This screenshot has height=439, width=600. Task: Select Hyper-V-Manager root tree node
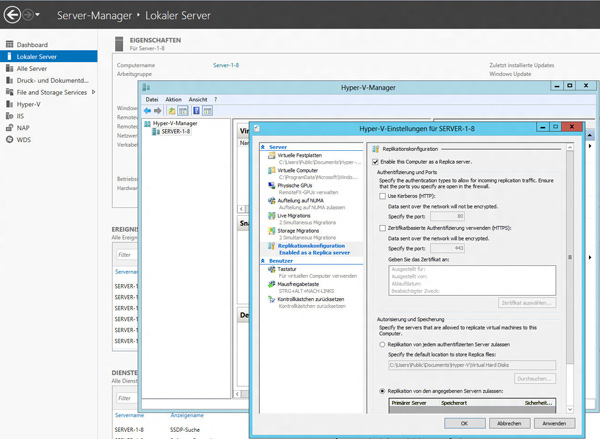coord(175,123)
